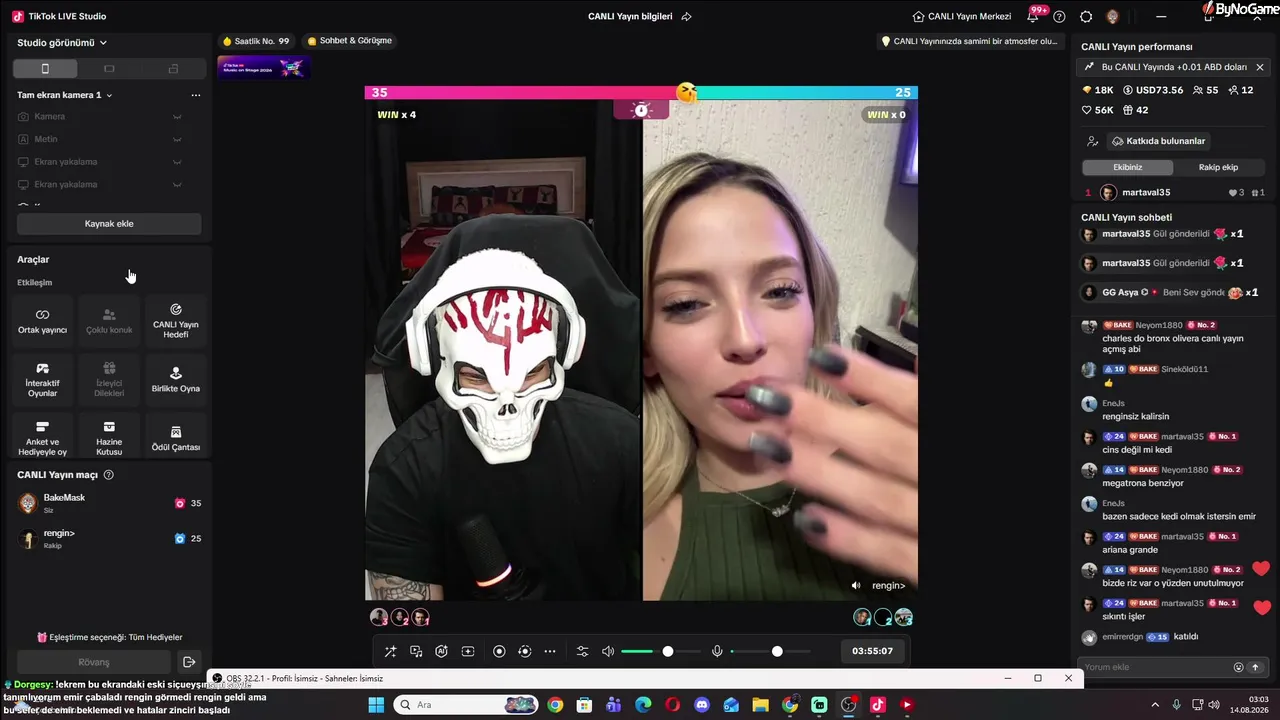Mute the speaker volume

point(608,652)
